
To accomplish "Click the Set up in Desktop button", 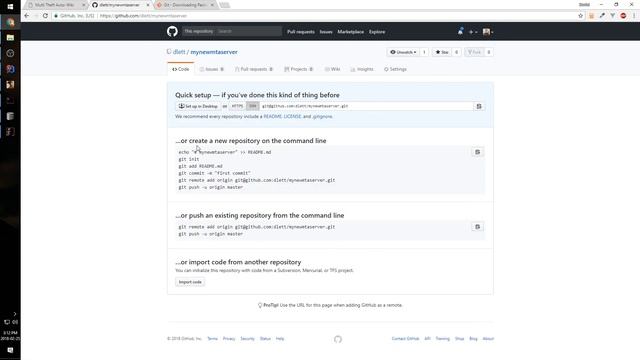I will click(x=198, y=106).
